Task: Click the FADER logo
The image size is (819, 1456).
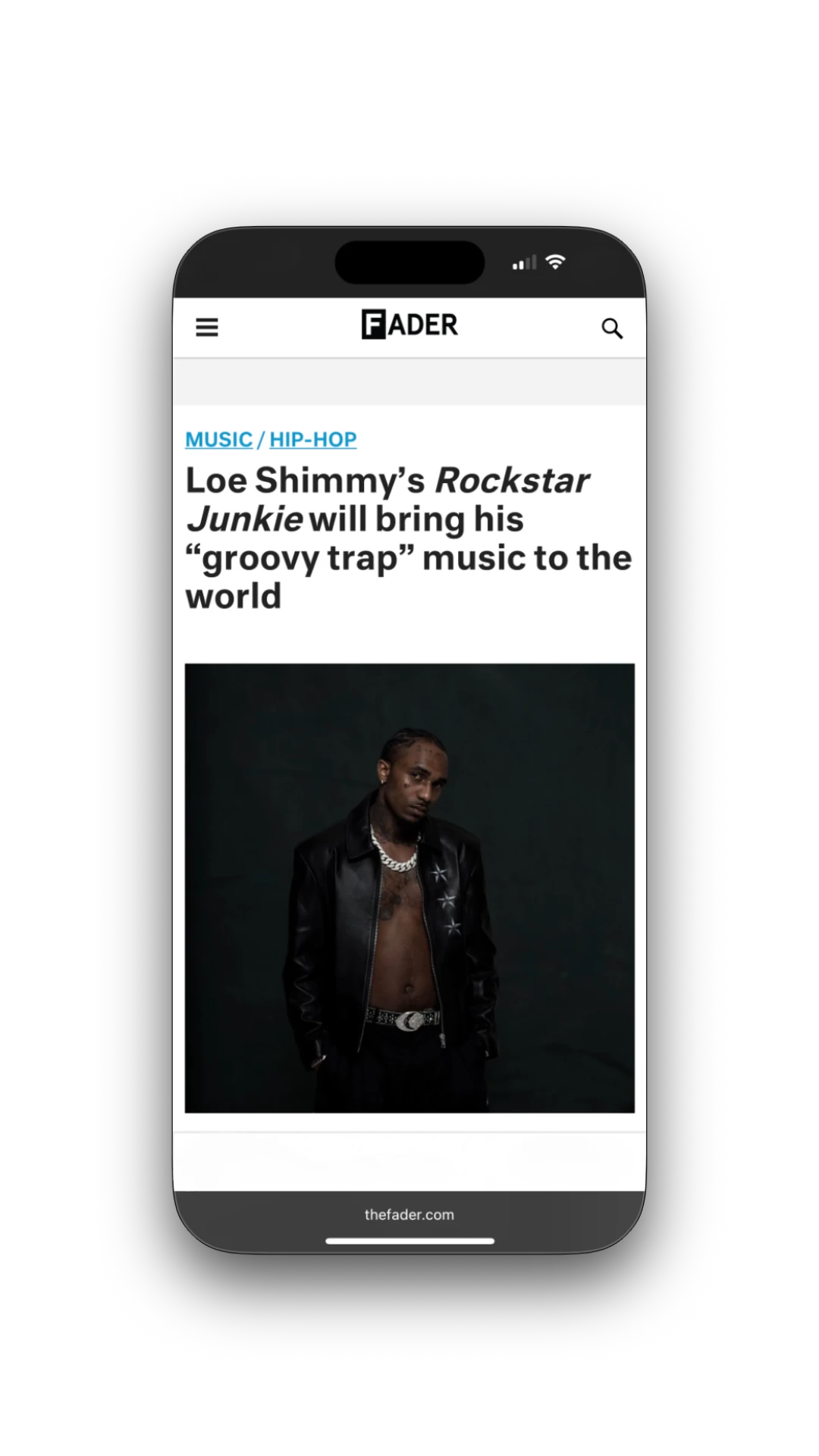Action: [409, 325]
